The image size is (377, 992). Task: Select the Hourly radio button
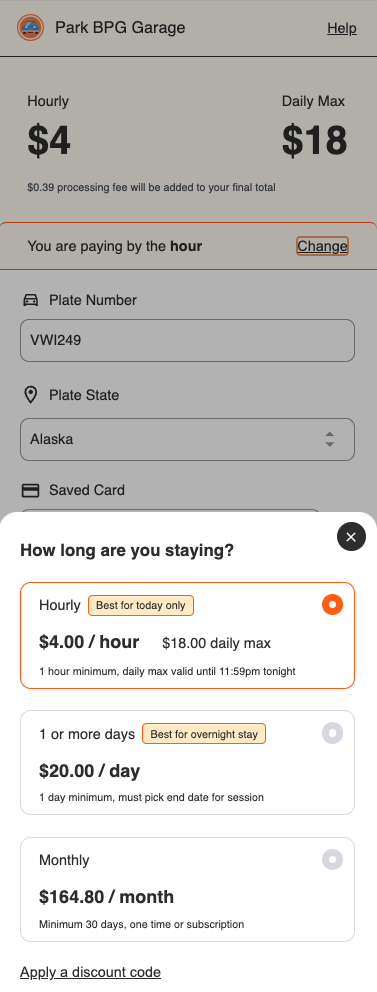pyautogui.click(x=333, y=604)
